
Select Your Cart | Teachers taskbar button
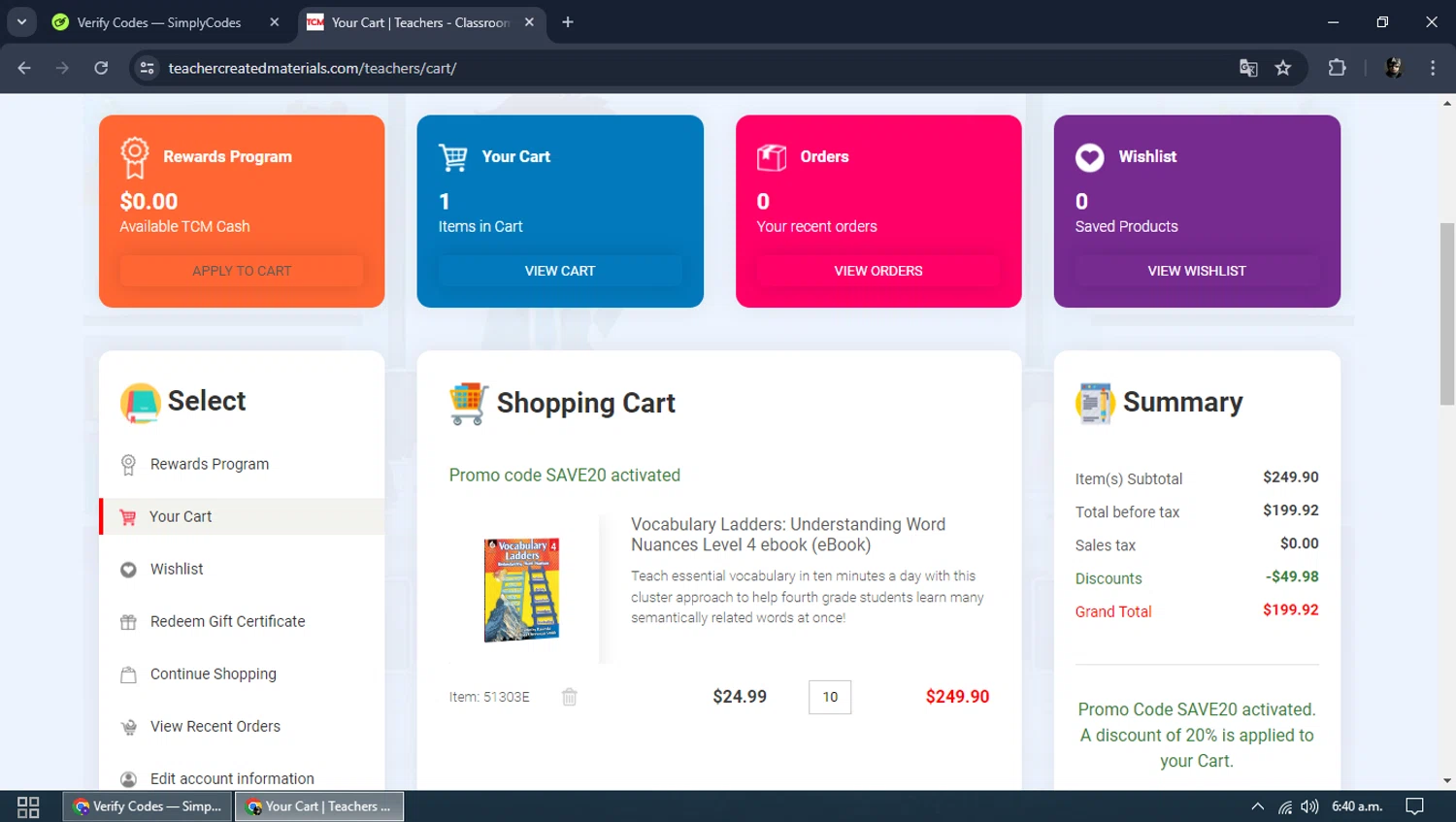[x=319, y=806]
